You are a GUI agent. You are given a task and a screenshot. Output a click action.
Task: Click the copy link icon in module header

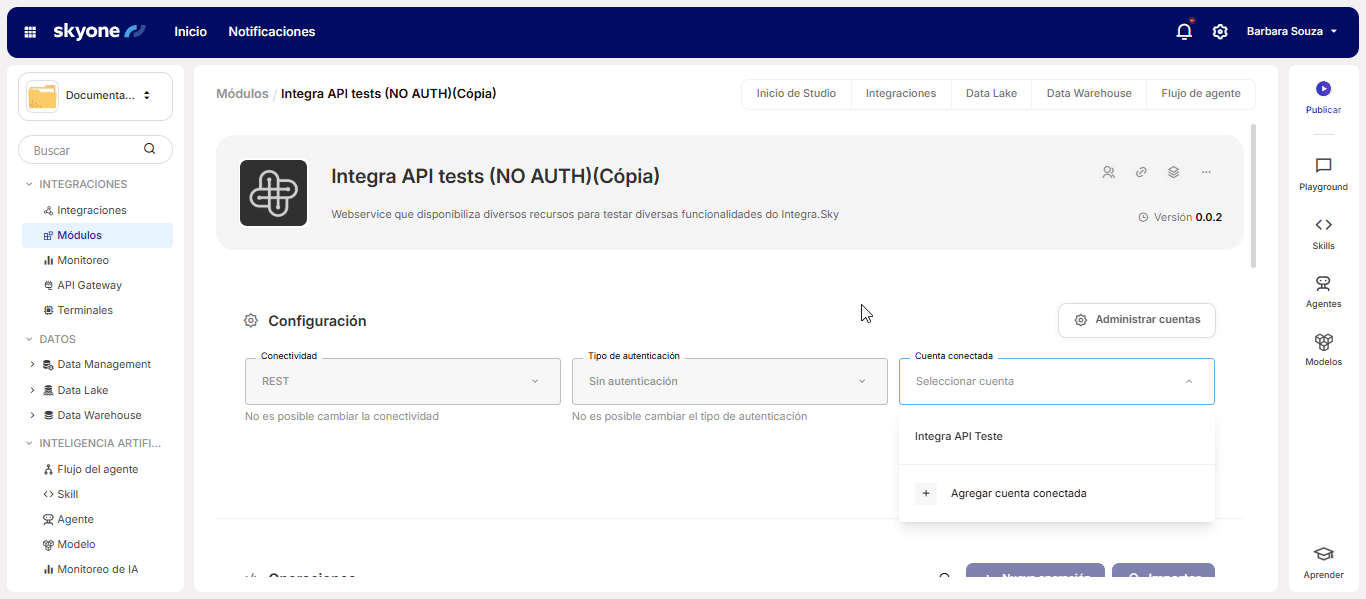(x=1141, y=172)
